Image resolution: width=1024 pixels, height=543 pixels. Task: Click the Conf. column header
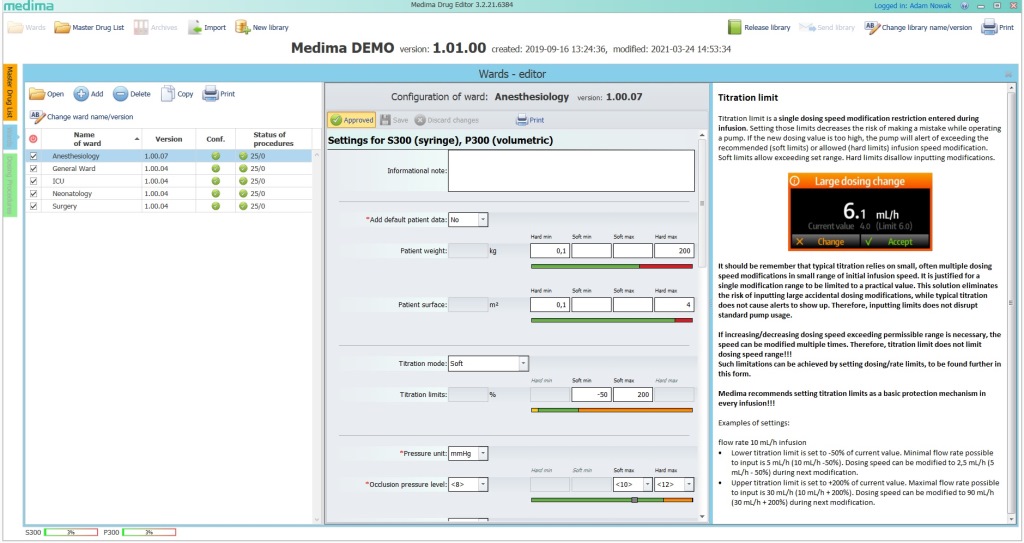216,139
